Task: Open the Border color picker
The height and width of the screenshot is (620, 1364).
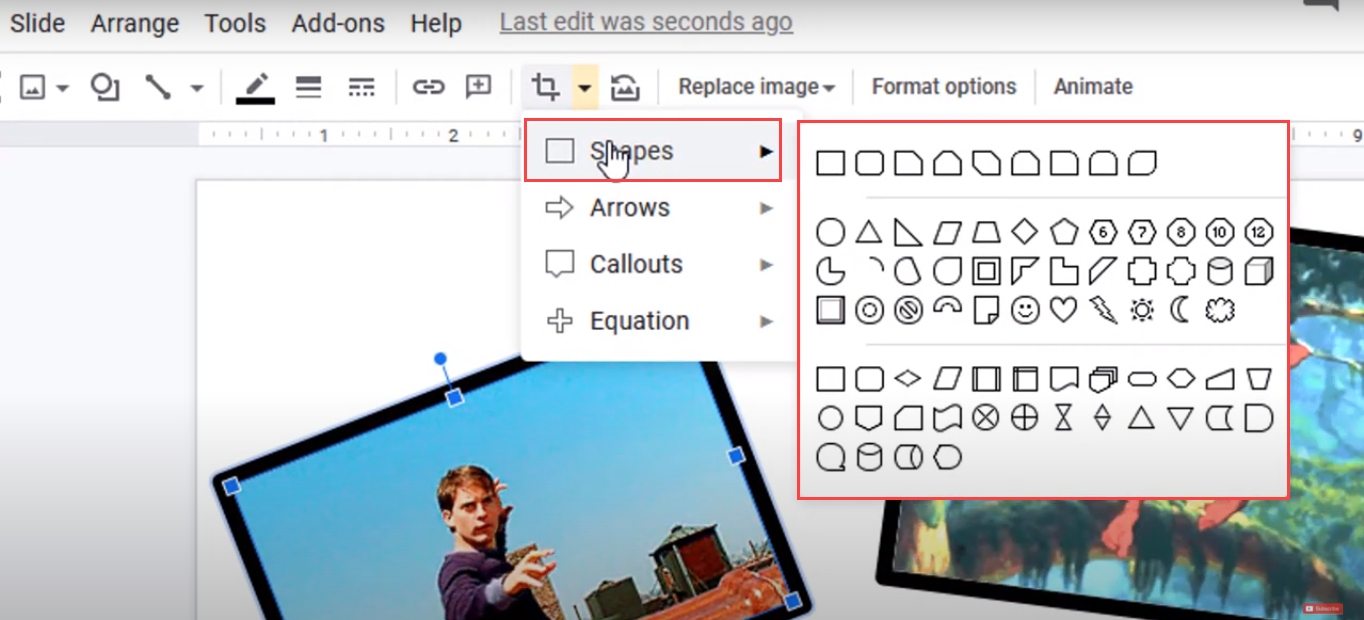Action: point(255,87)
